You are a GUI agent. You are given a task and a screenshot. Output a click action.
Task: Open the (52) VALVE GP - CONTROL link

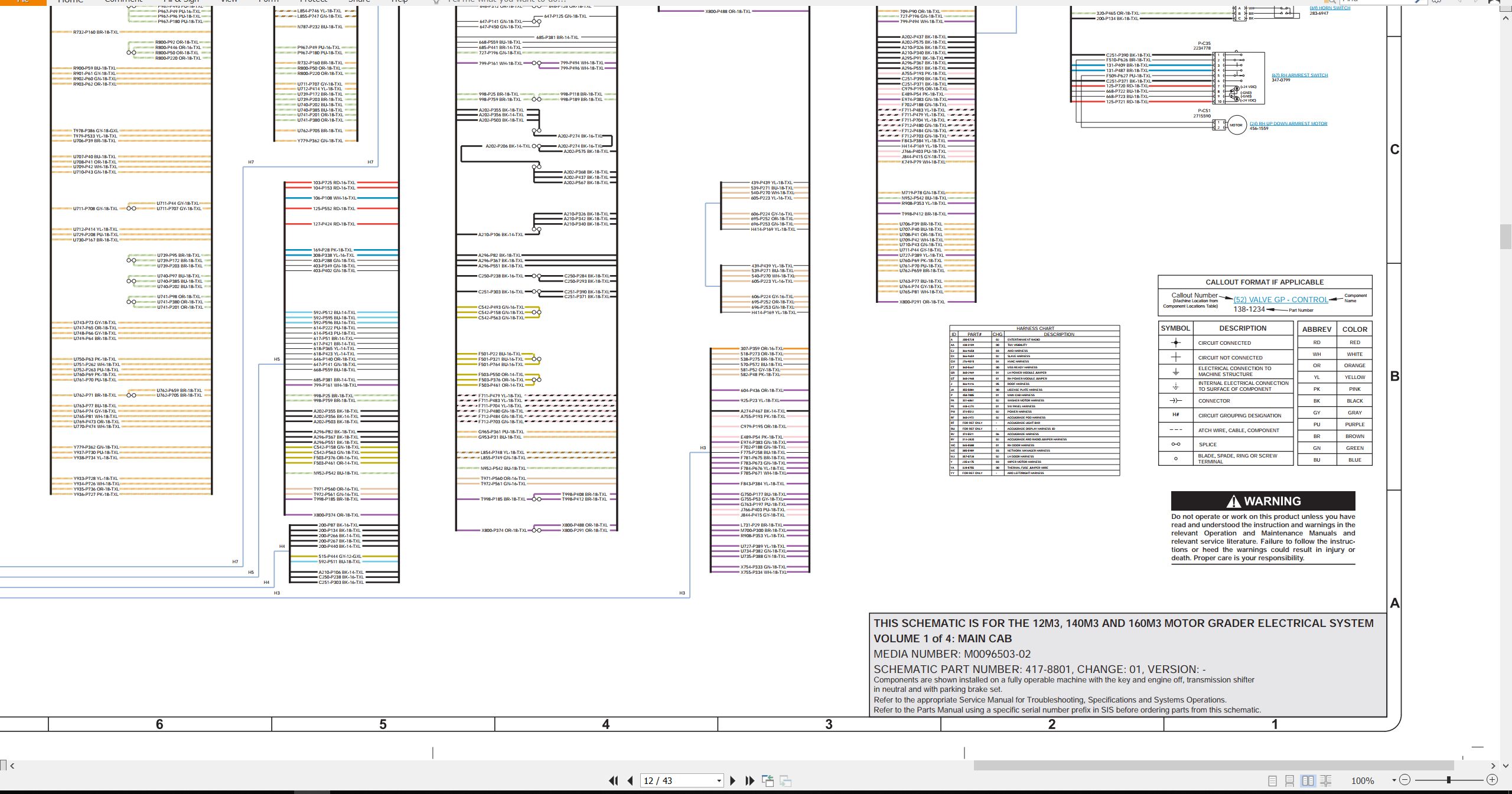(1280, 299)
